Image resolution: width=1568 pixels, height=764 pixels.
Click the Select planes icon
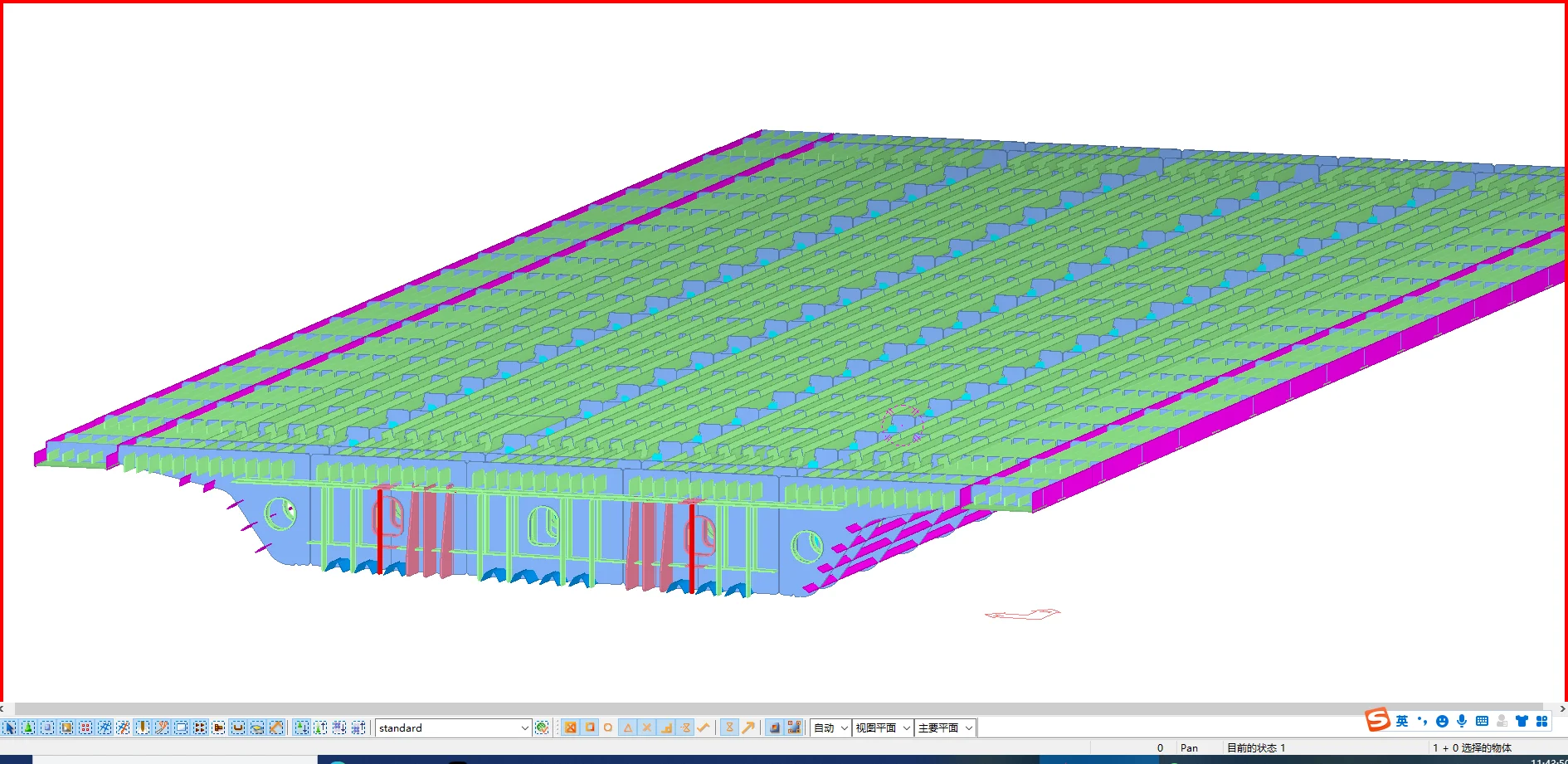pyautogui.click(x=257, y=728)
